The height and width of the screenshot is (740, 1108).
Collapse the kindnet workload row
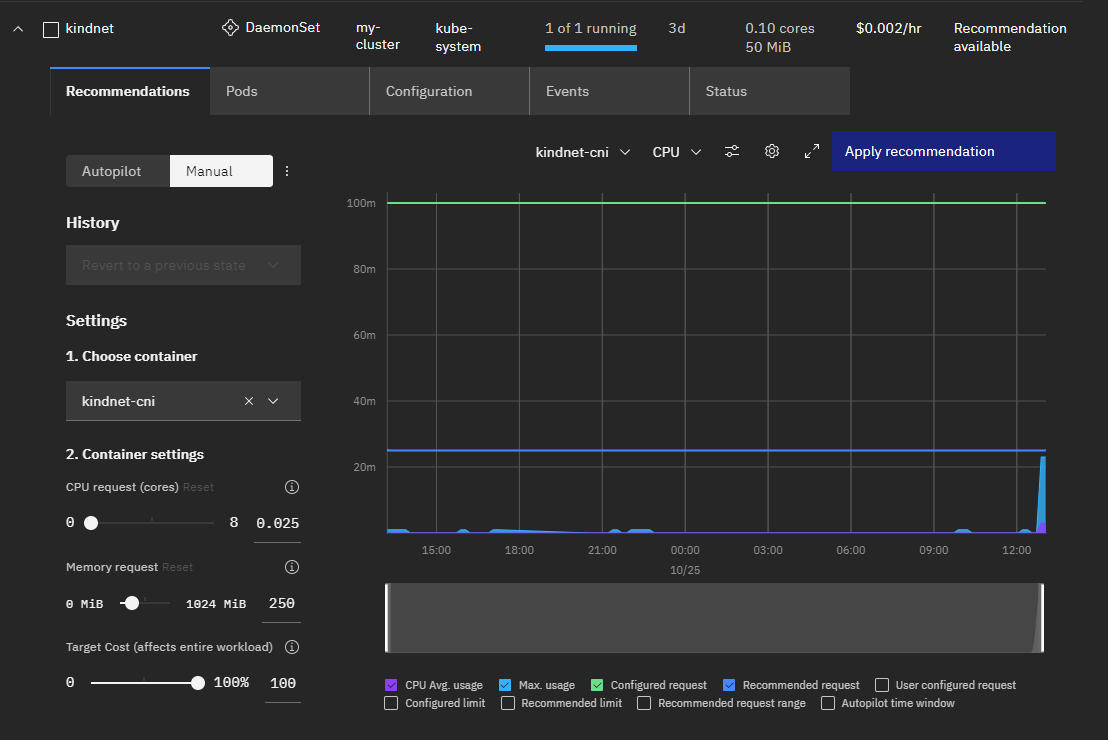tap(18, 29)
